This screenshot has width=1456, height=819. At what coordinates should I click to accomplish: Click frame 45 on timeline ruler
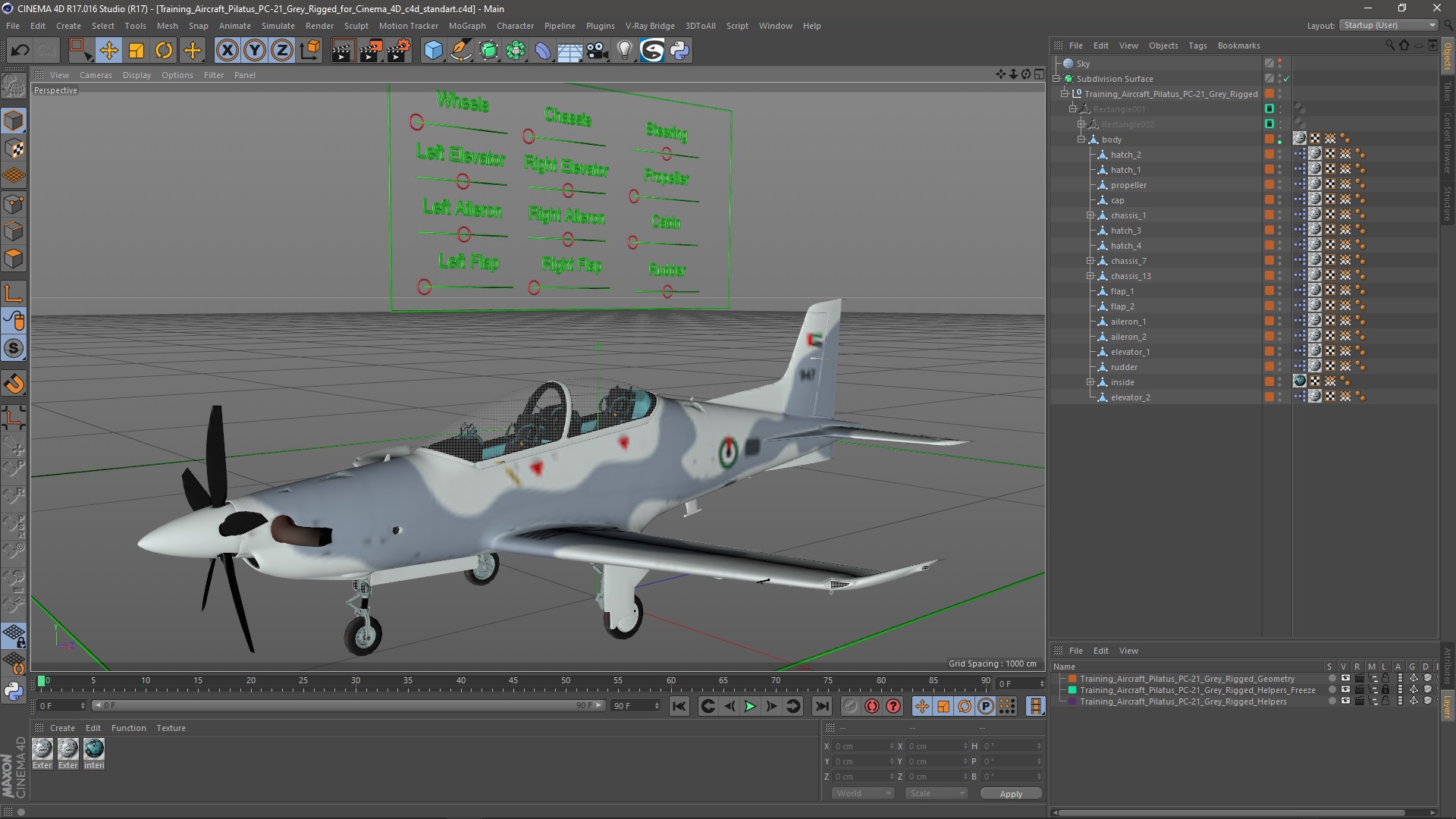pyautogui.click(x=513, y=681)
